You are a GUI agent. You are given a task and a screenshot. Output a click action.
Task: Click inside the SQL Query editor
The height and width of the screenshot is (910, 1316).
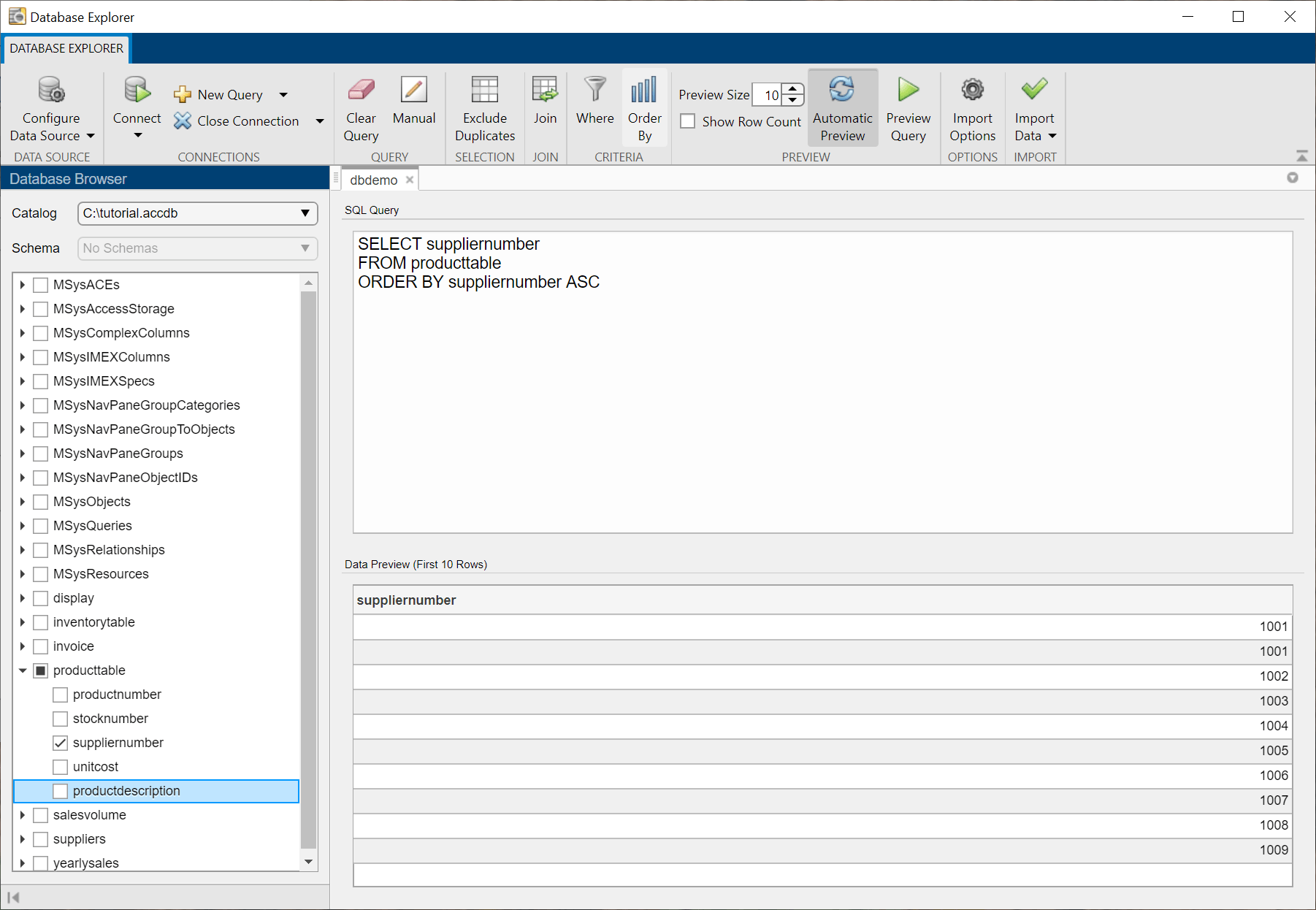[823, 382]
